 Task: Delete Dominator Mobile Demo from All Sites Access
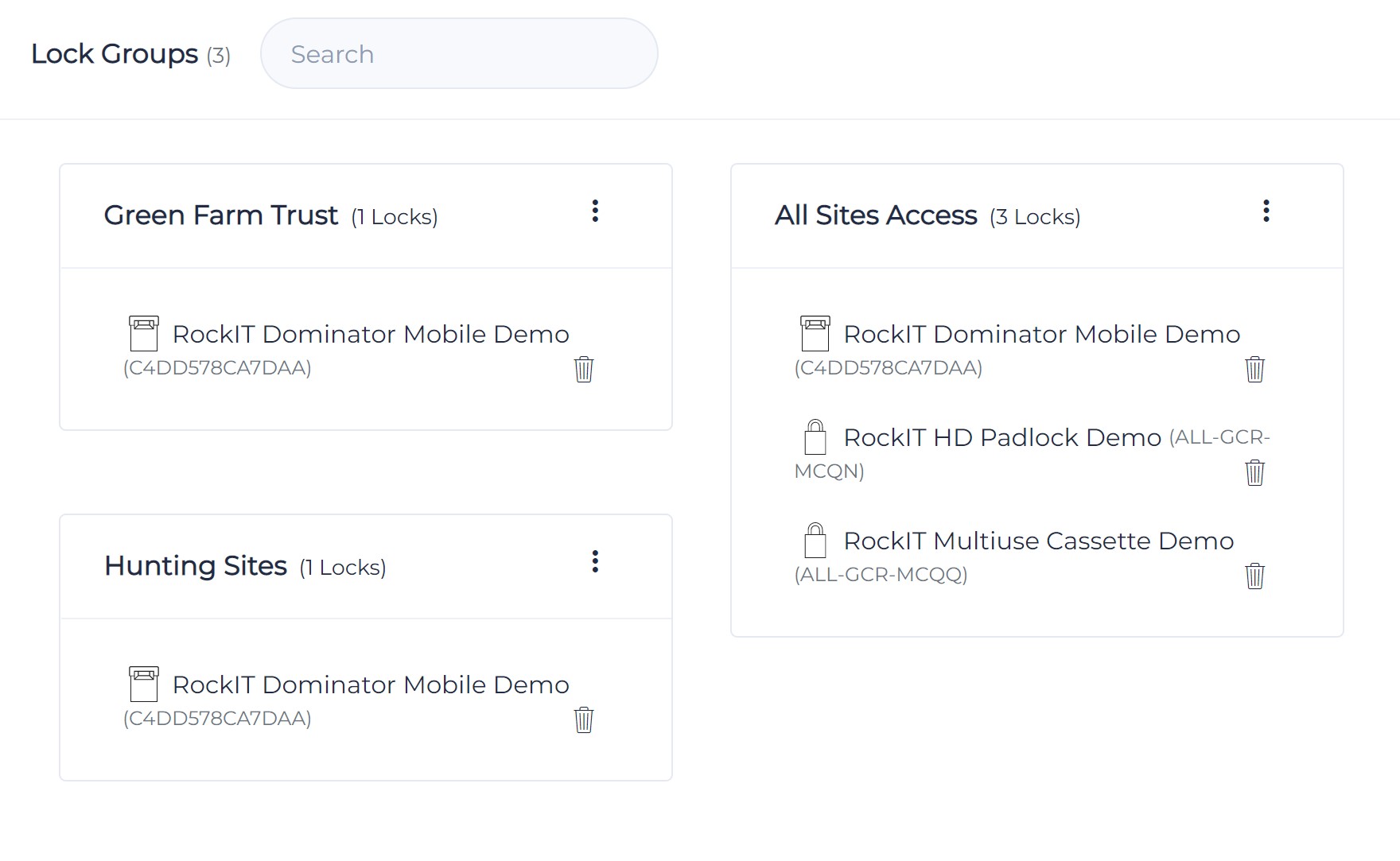coord(1255,369)
